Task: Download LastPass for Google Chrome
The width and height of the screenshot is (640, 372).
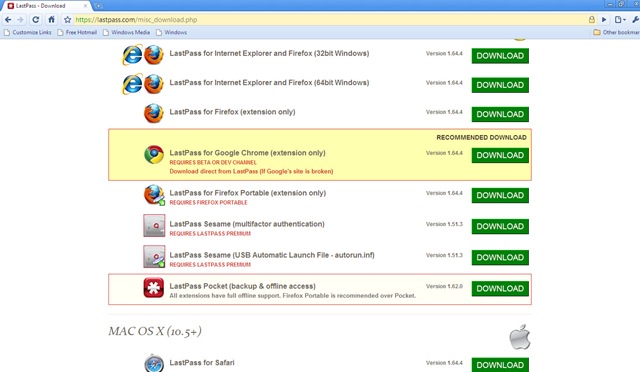Action: pyautogui.click(x=500, y=155)
